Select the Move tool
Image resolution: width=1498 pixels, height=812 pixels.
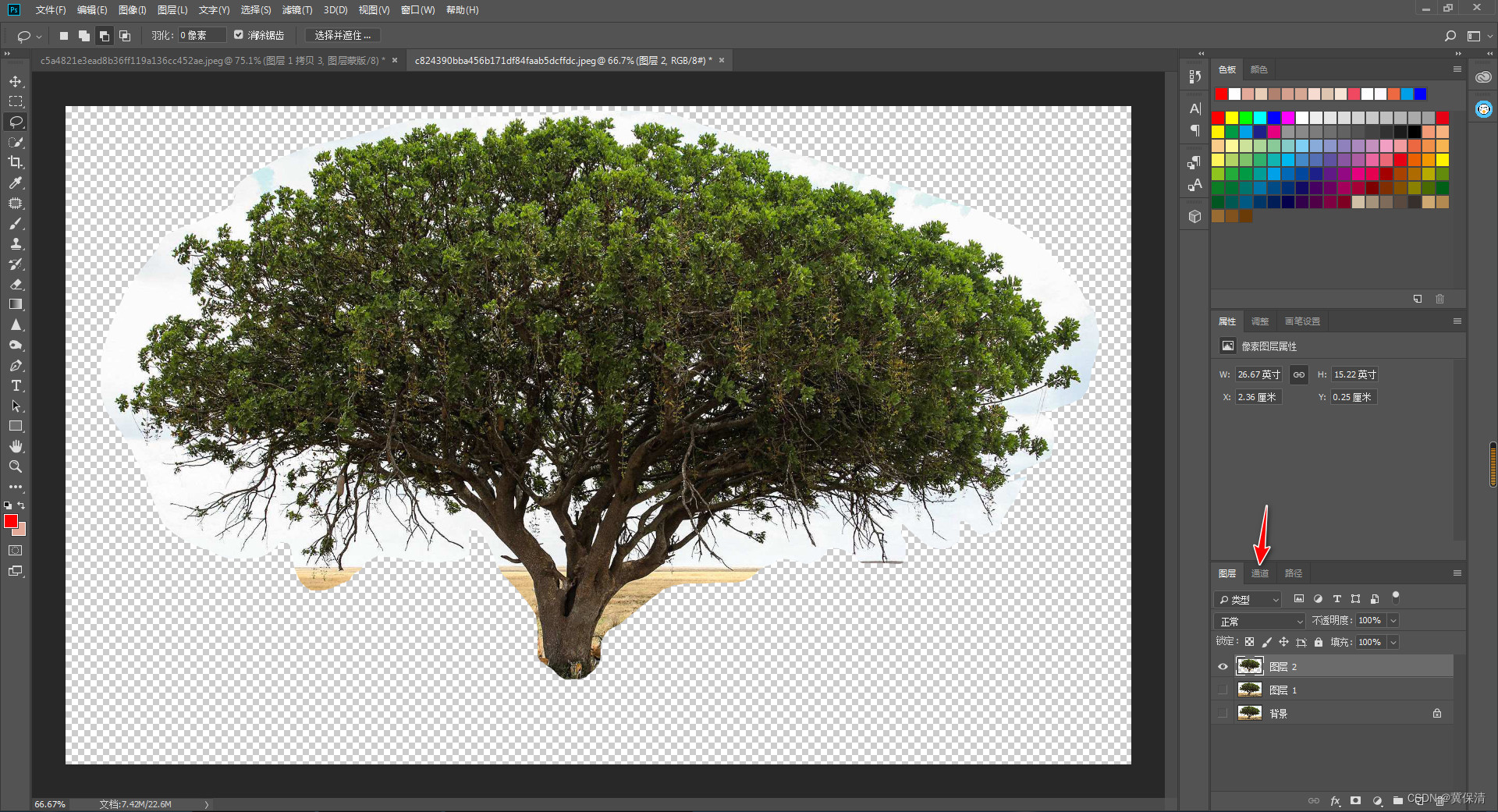point(16,81)
